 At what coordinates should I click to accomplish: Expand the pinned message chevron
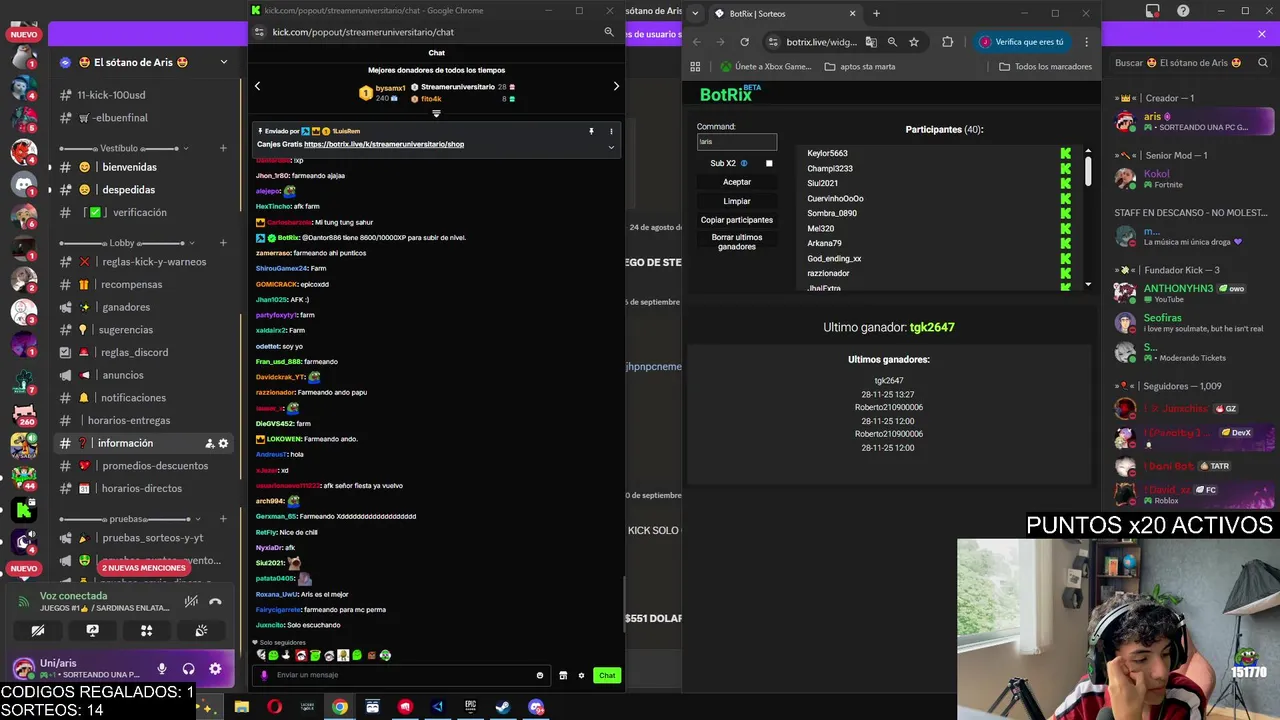coord(611,147)
